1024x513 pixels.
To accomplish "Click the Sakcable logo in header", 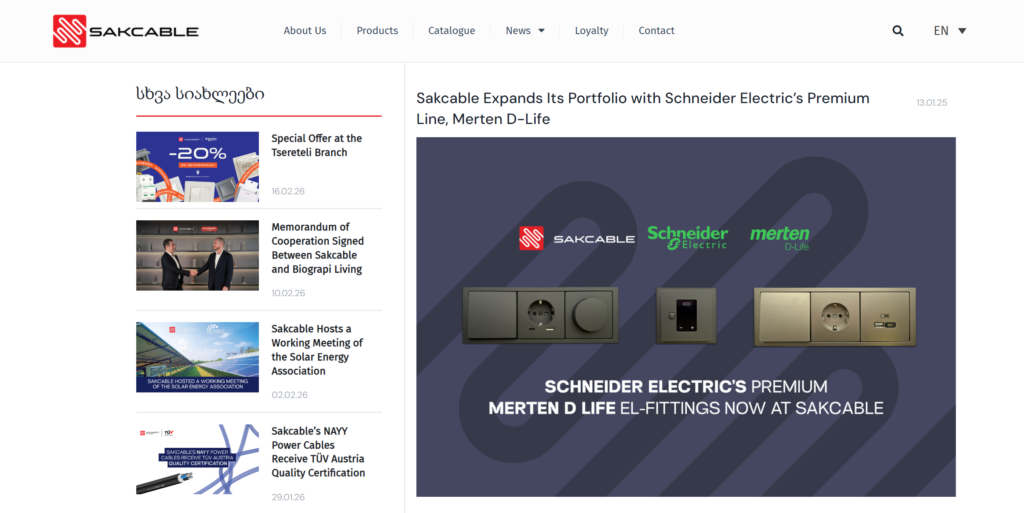I will 126,31.
